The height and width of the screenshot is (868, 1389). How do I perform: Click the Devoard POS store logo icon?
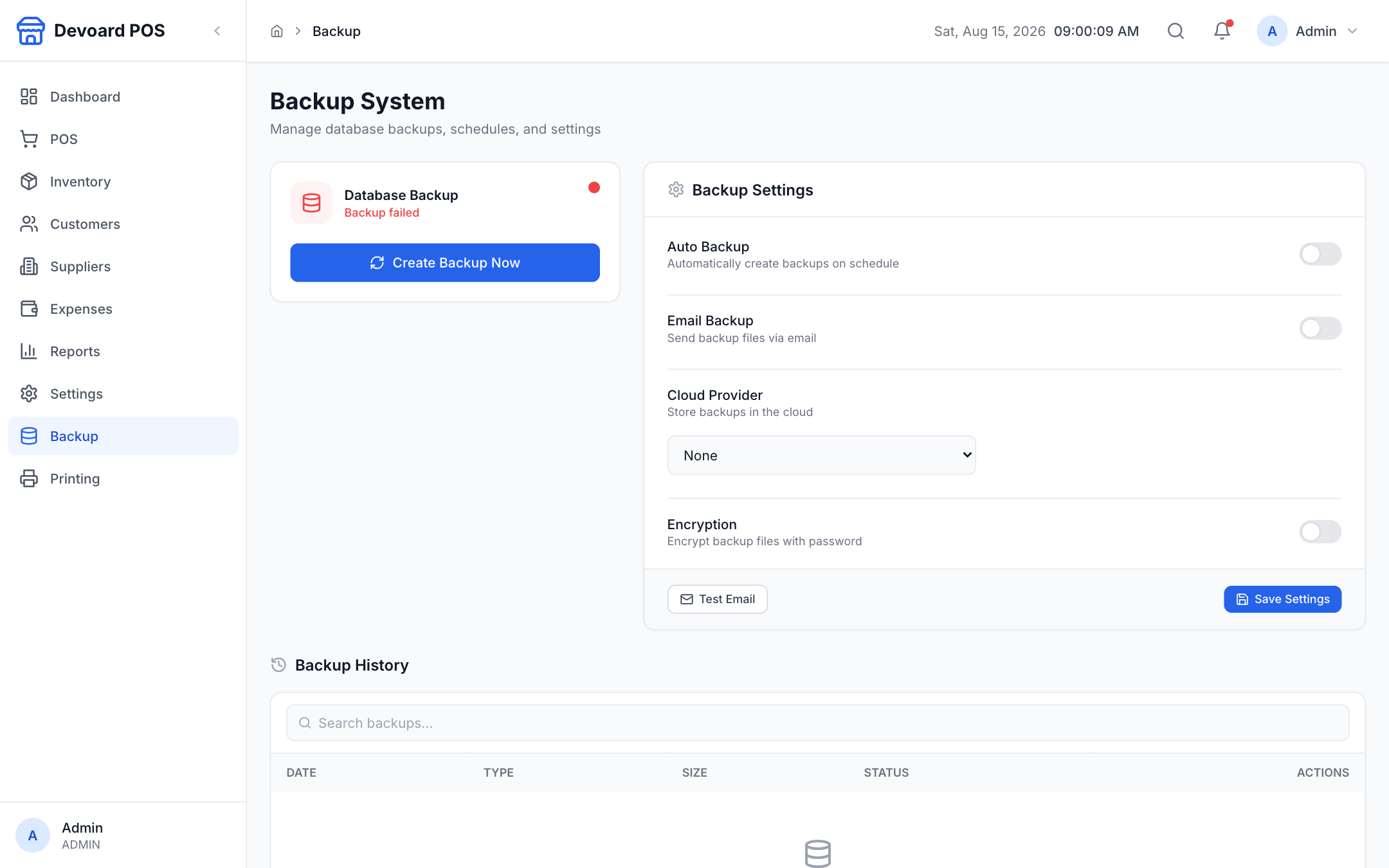[30, 31]
